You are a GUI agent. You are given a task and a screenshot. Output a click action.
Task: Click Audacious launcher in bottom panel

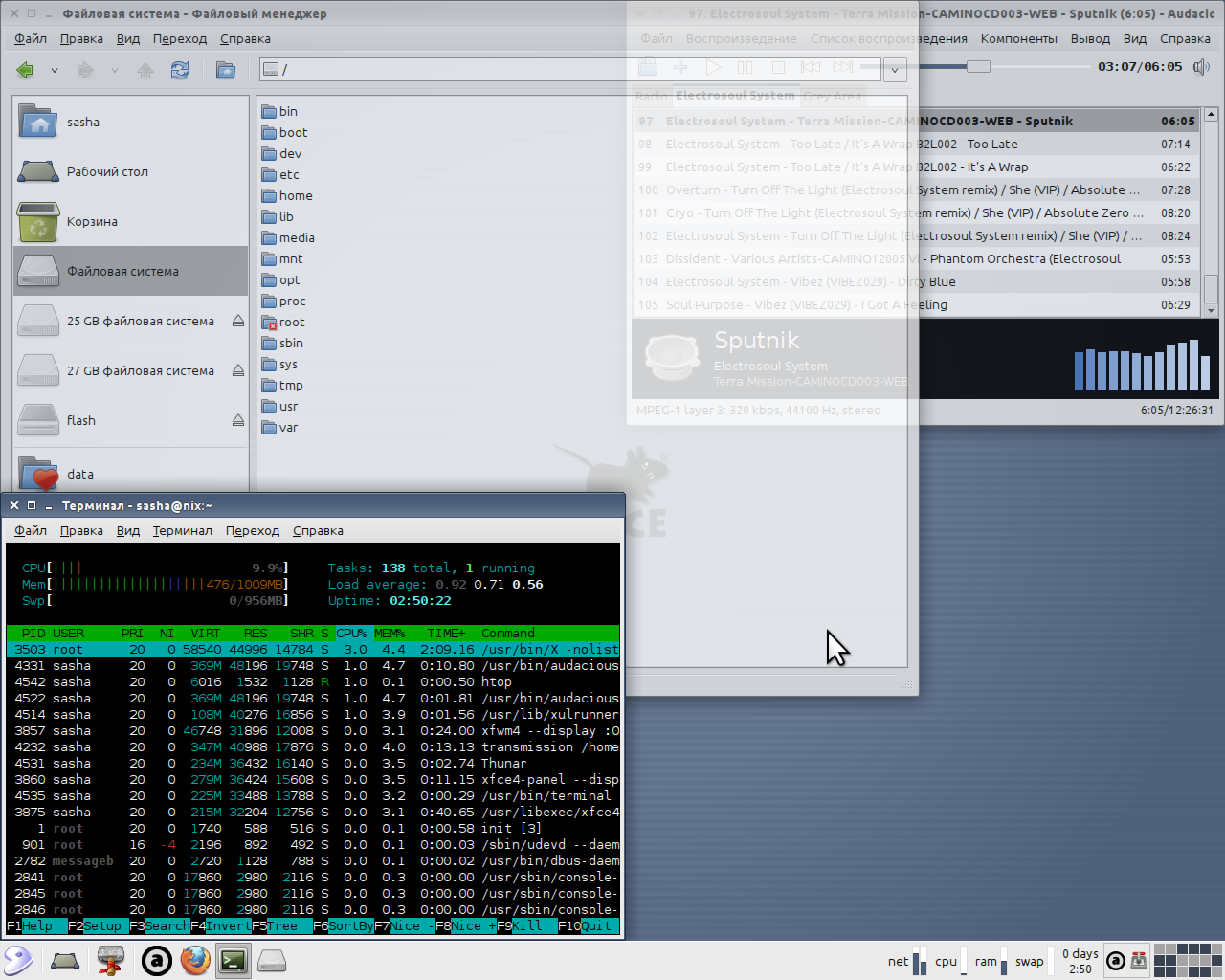point(157,960)
